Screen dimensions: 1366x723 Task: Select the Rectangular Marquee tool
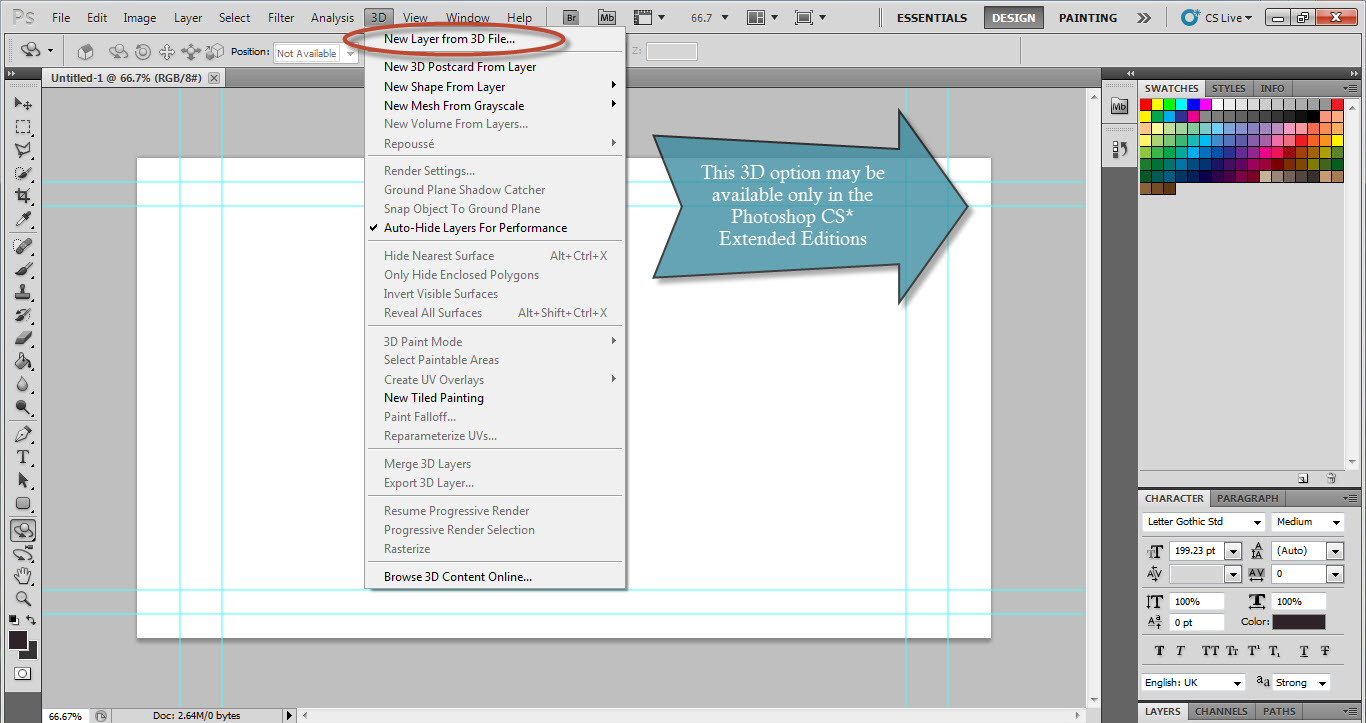pyautogui.click(x=22, y=127)
